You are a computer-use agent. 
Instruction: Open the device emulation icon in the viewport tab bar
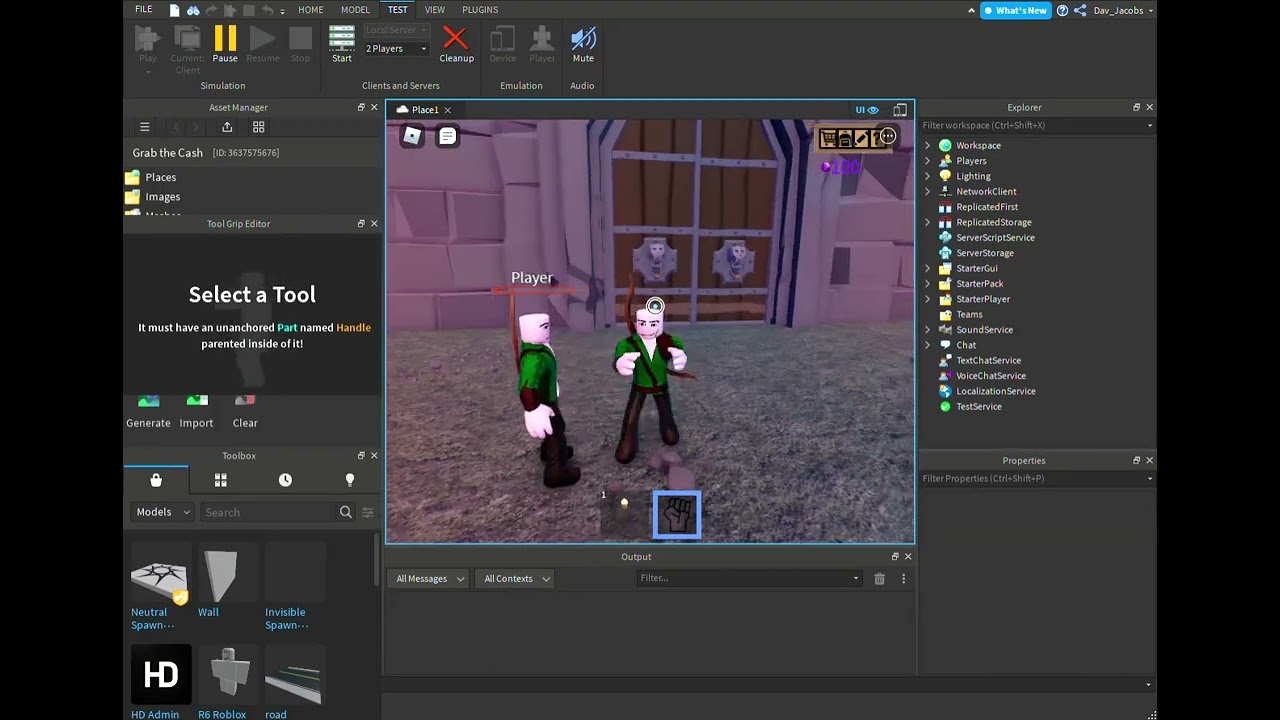pyautogui.click(x=900, y=110)
